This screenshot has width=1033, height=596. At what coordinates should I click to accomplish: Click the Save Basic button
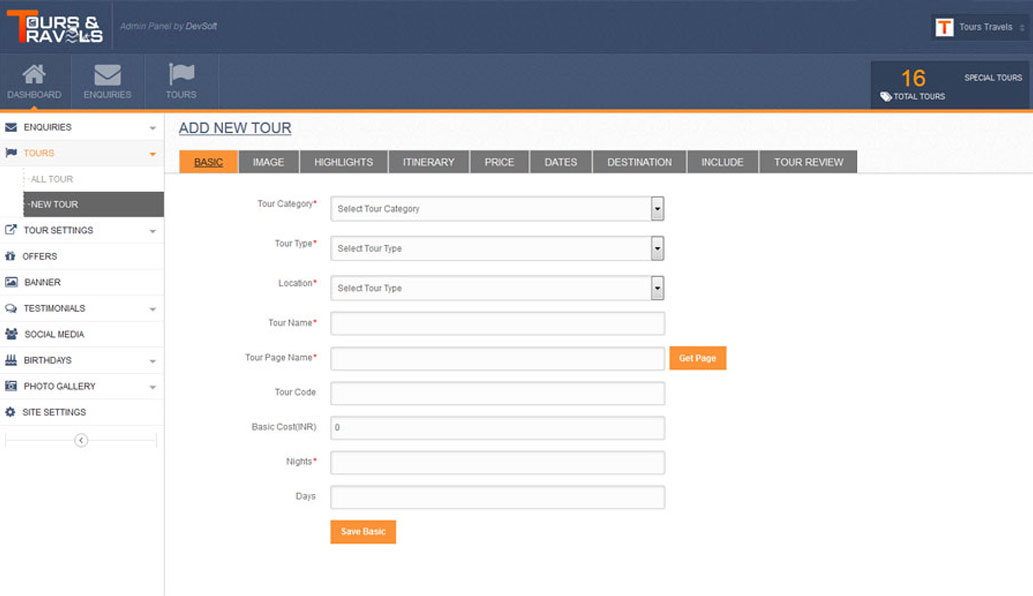pyautogui.click(x=363, y=532)
